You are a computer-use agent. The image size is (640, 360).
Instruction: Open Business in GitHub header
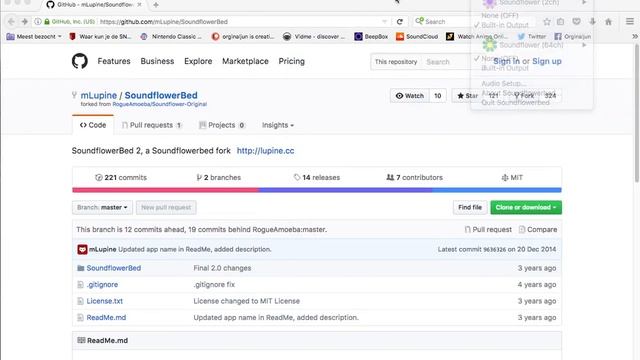pos(157,61)
